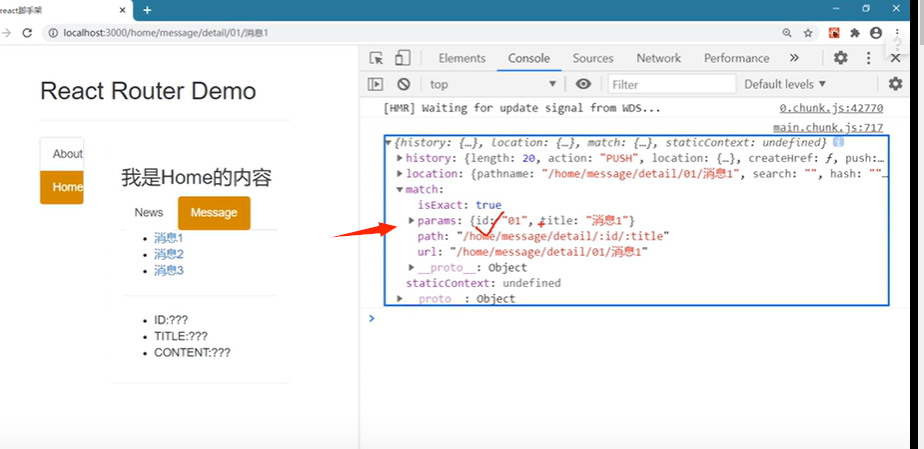Switch to the Sources tab

click(x=593, y=58)
